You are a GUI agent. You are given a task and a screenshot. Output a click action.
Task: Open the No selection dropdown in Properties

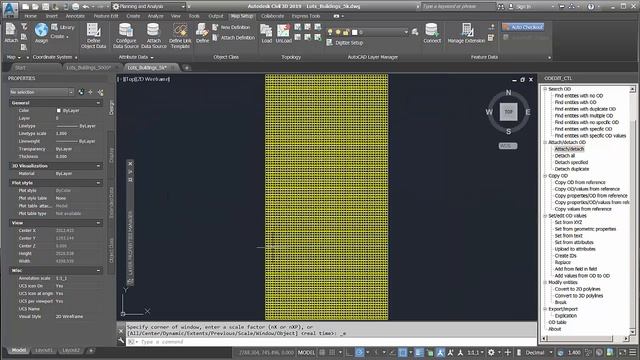coord(41,92)
